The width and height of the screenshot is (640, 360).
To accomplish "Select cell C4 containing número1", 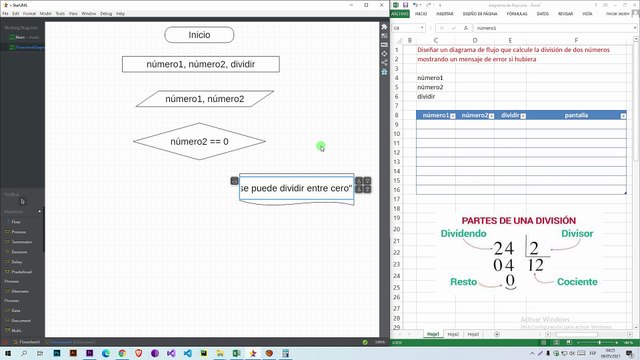I will (x=436, y=78).
